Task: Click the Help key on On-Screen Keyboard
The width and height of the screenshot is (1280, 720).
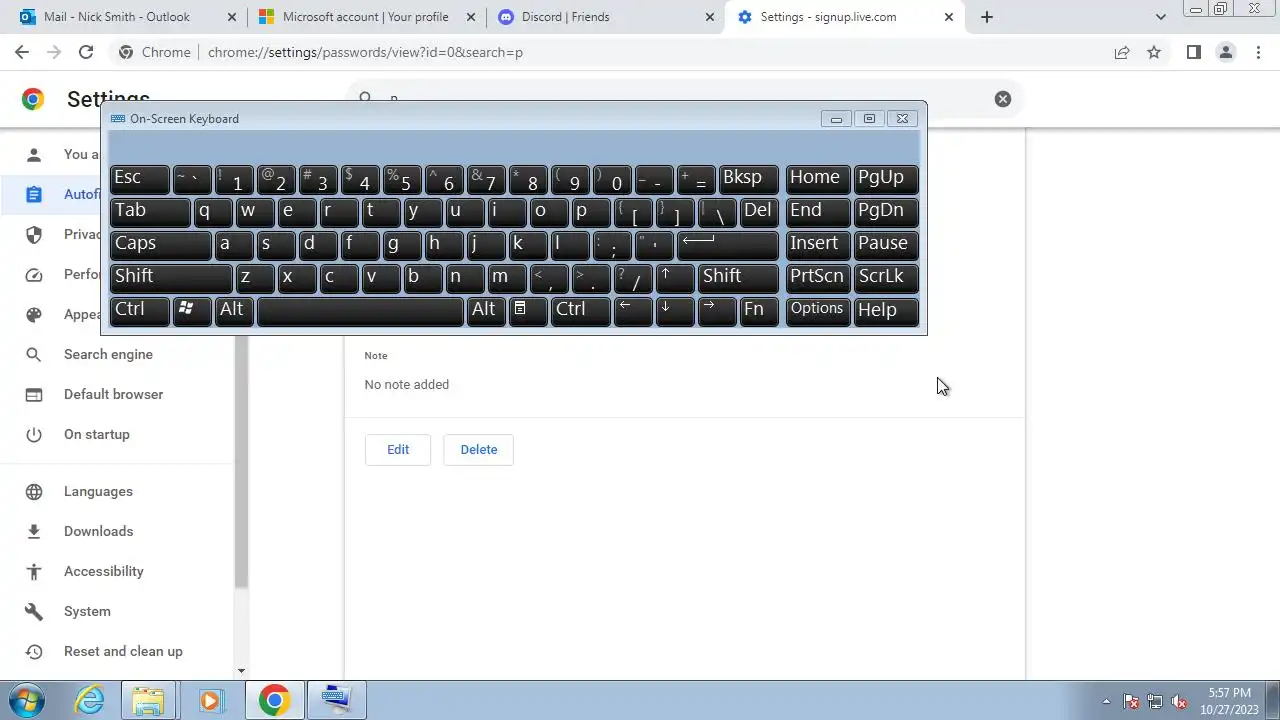Action: point(886,311)
